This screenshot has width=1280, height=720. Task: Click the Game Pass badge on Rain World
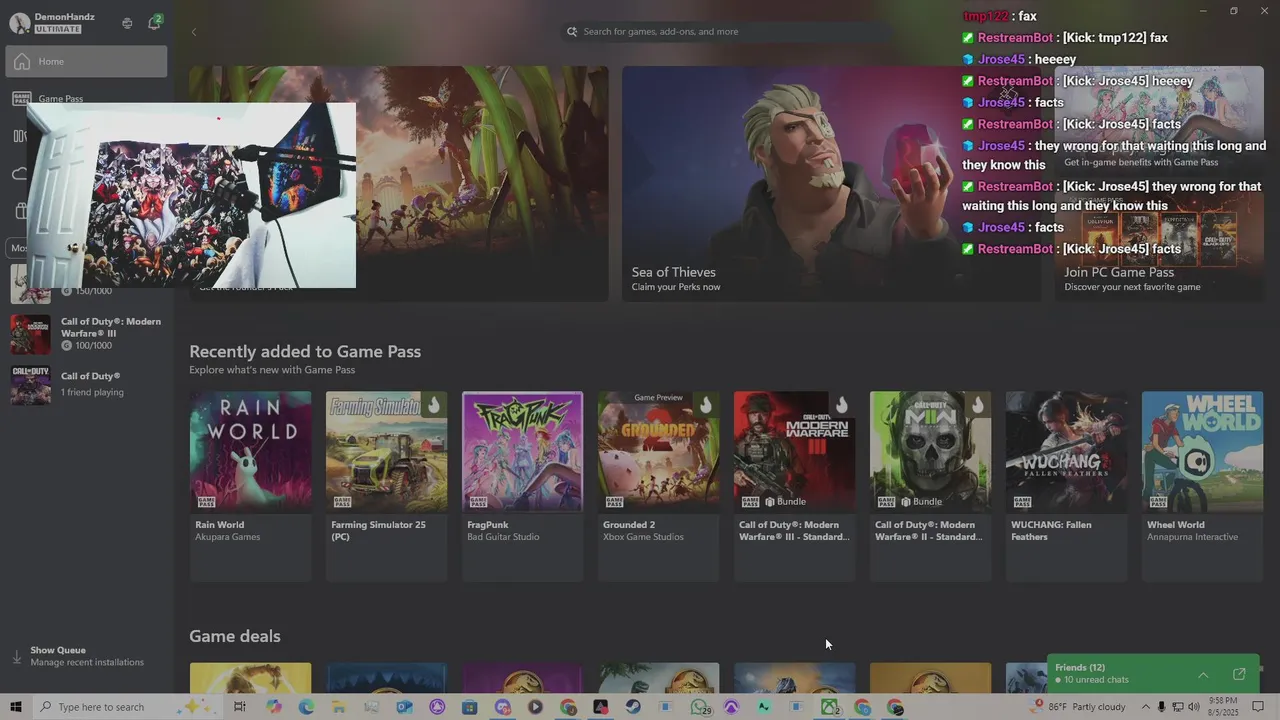coord(205,502)
